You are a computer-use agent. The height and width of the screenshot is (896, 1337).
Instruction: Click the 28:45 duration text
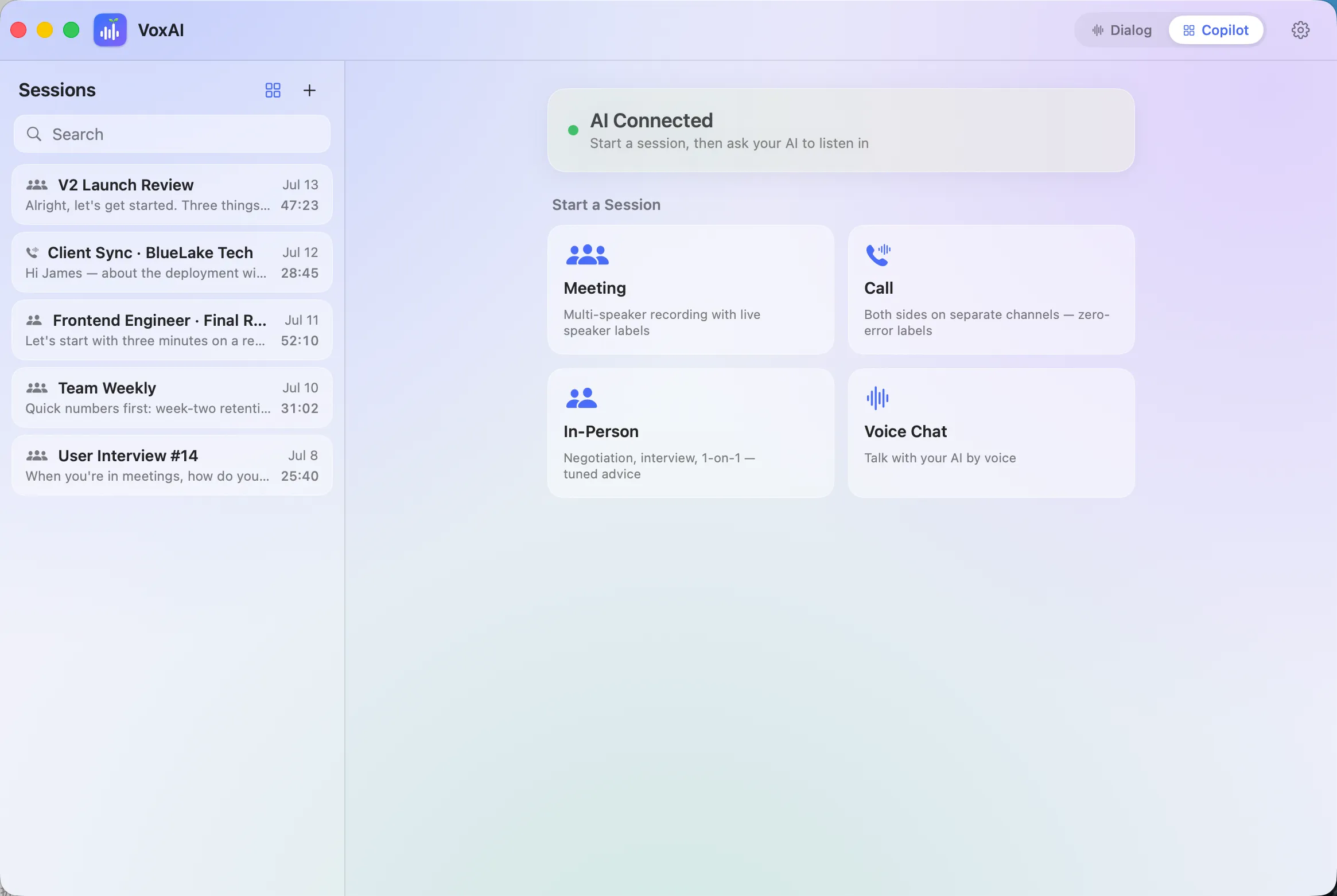(x=300, y=273)
